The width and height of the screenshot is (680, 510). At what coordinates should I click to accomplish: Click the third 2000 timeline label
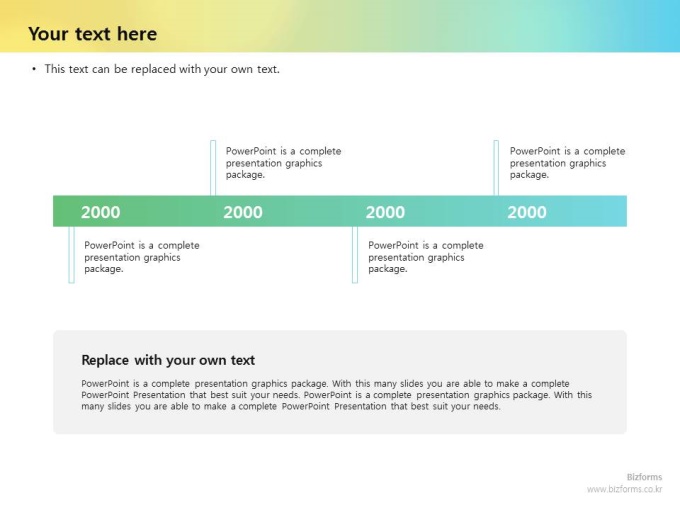pyautogui.click(x=385, y=212)
